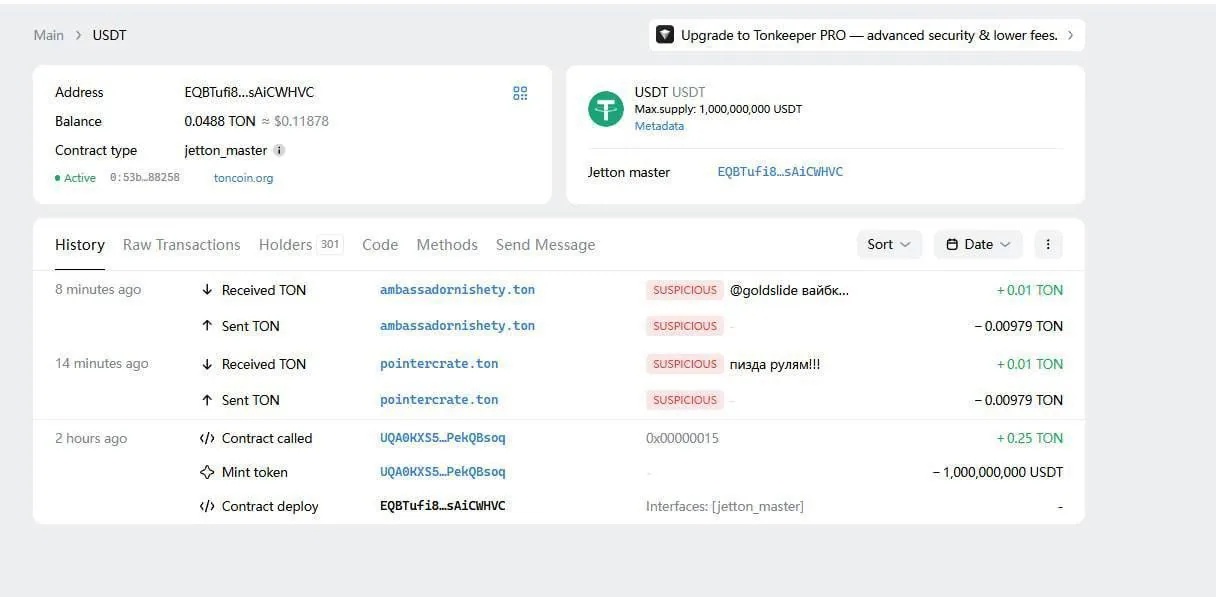Go to Main in breadcrumb
Viewport: 1216px width, 597px height.
(x=49, y=35)
